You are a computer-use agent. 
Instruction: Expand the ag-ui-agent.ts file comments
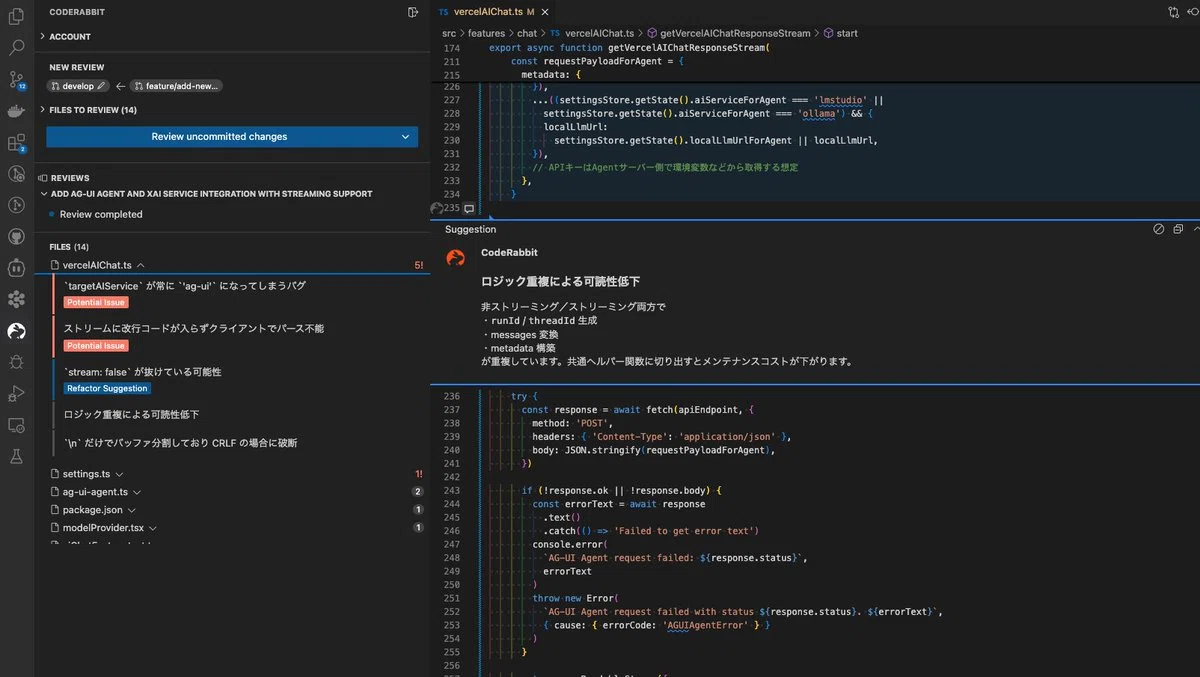(137, 492)
